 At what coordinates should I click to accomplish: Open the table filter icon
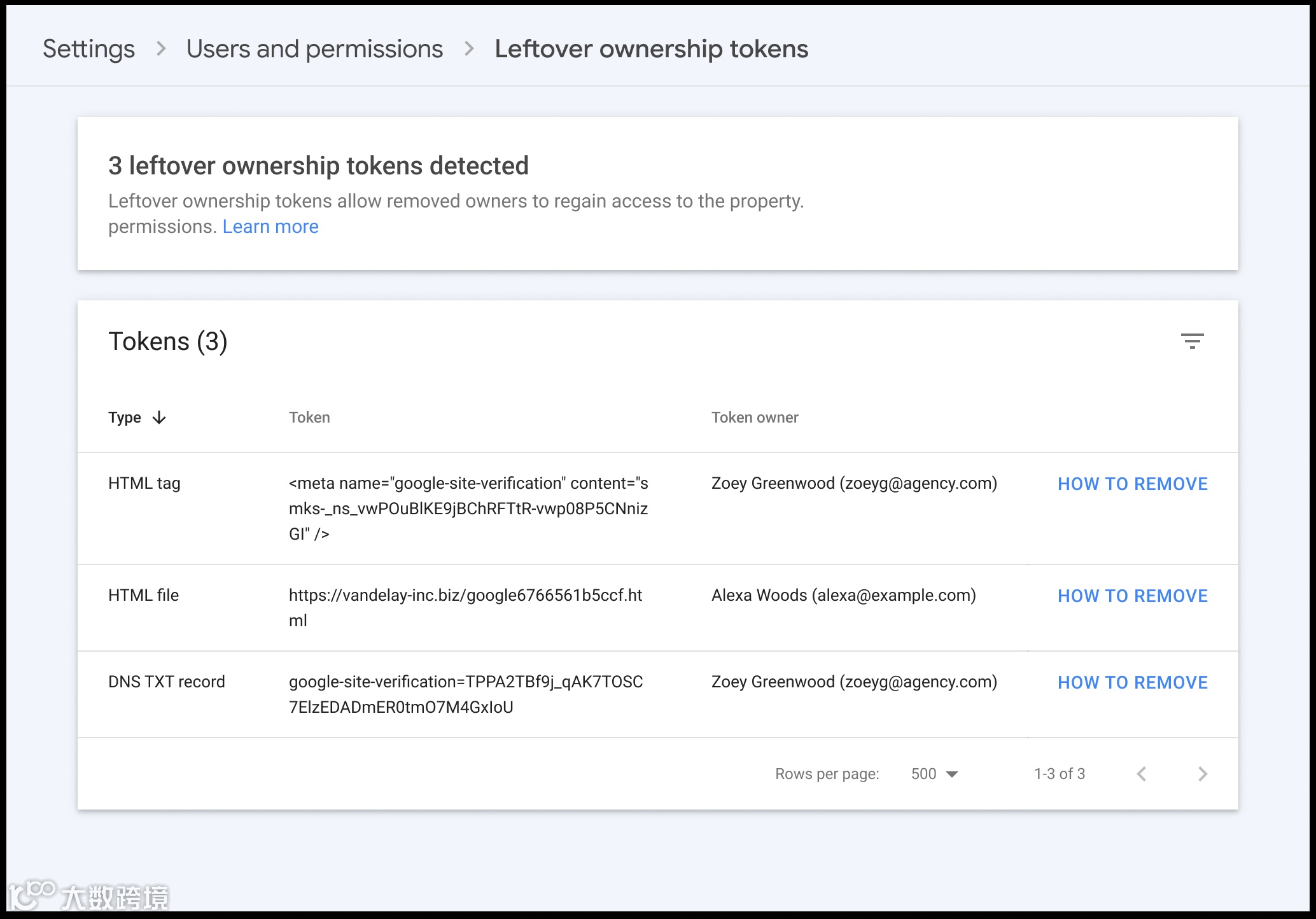(1192, 341)
